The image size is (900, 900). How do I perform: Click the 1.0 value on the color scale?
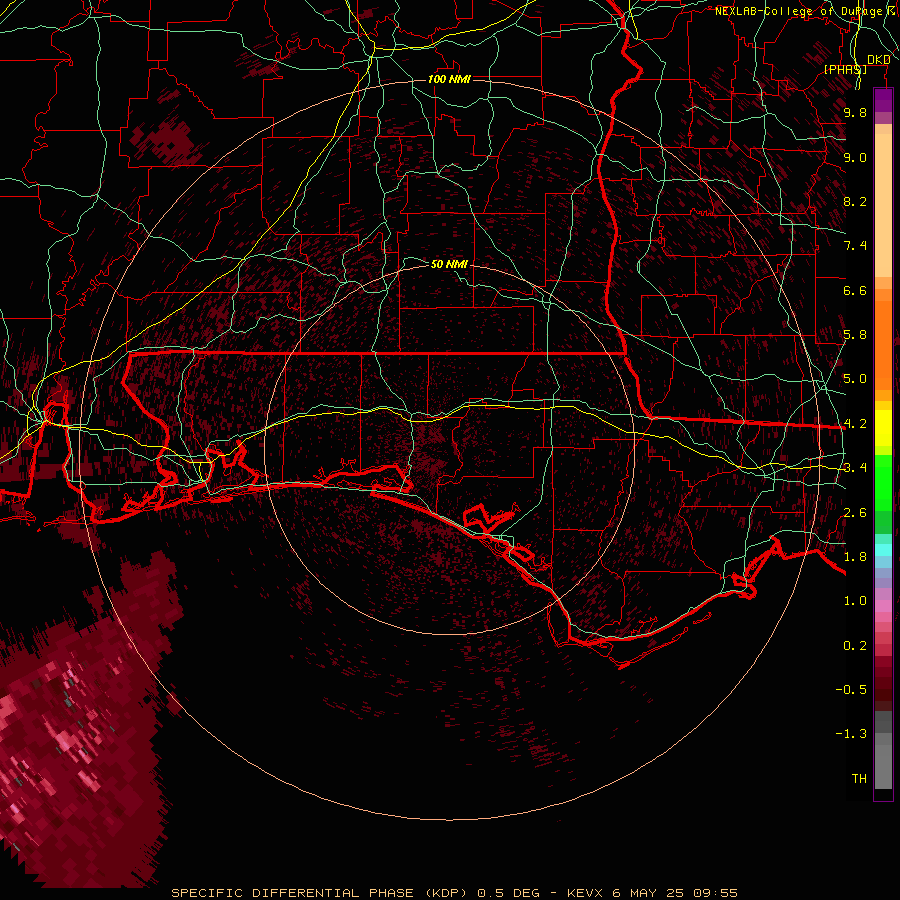coord(855,601)
